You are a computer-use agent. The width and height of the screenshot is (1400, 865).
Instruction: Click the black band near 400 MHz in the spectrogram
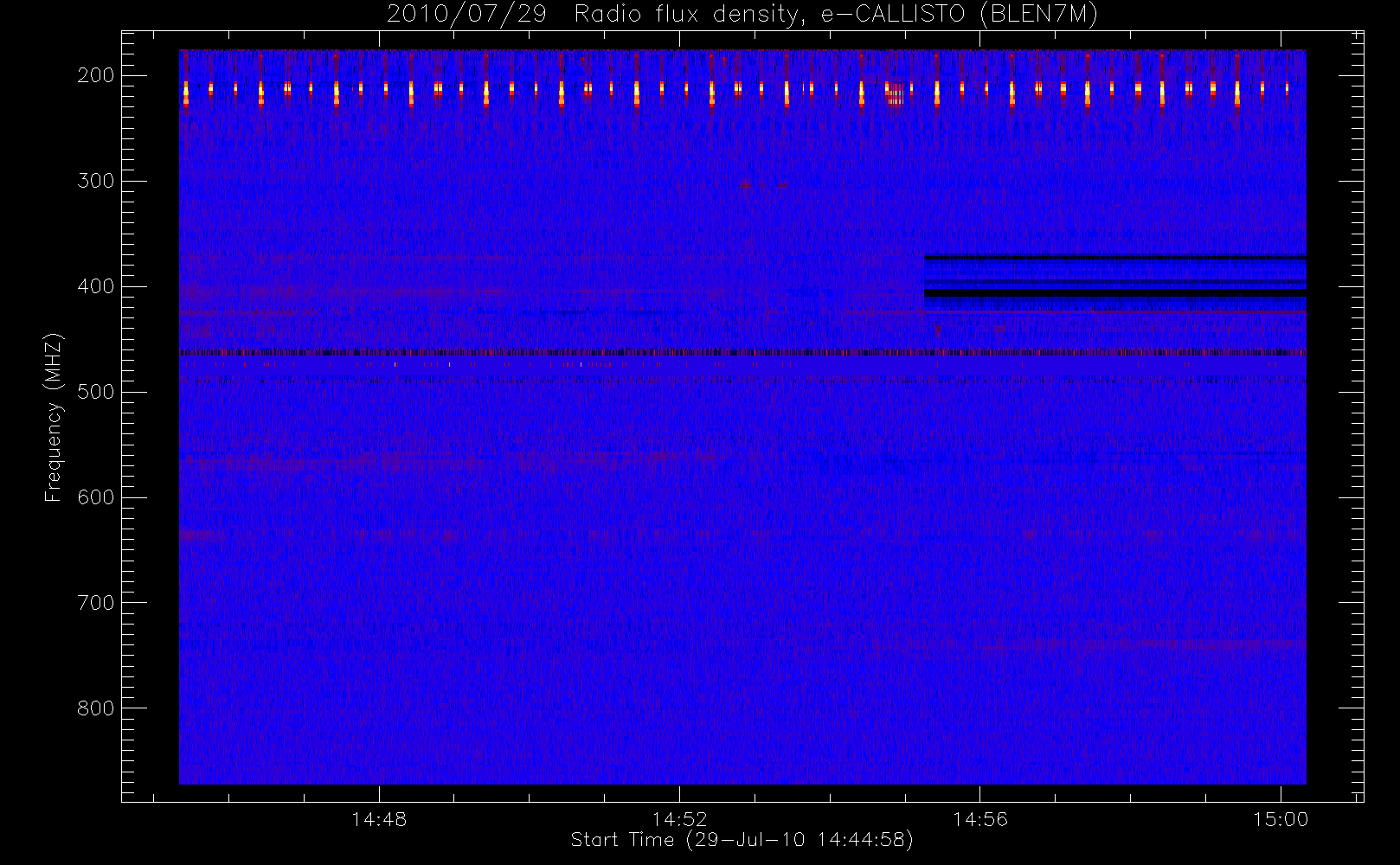click(1114, 293)
